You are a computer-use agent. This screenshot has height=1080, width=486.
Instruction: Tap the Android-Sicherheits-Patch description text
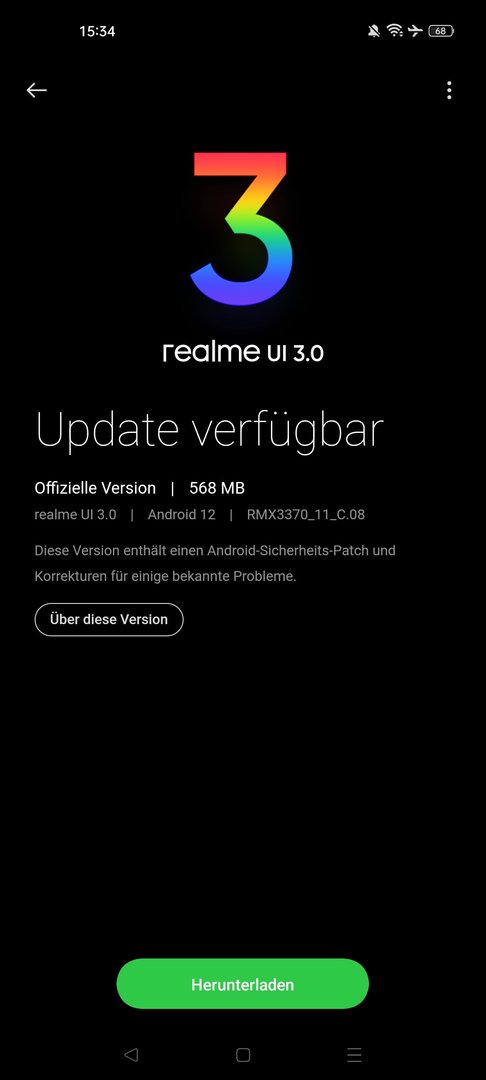[215, 563]
